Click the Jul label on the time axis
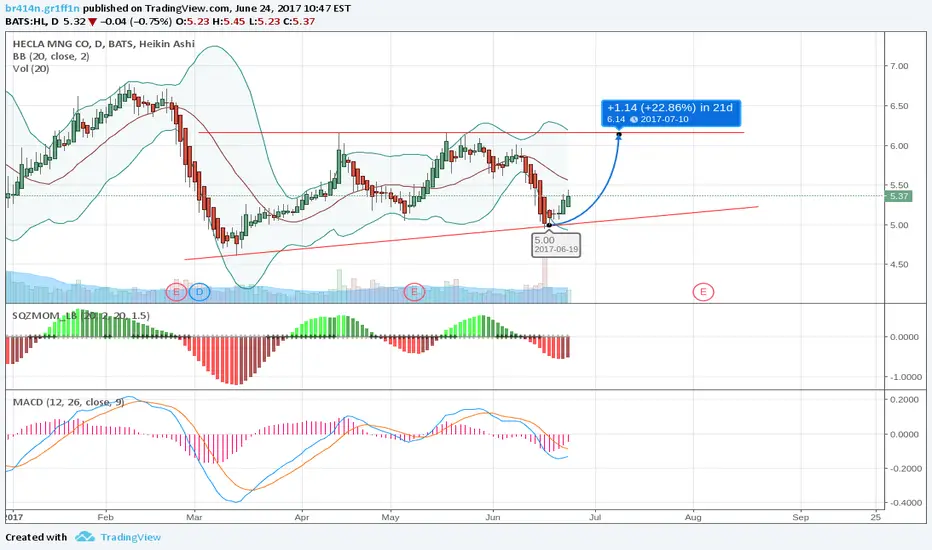The height and width of the screenshot is (550, 932). pos(595,517)
